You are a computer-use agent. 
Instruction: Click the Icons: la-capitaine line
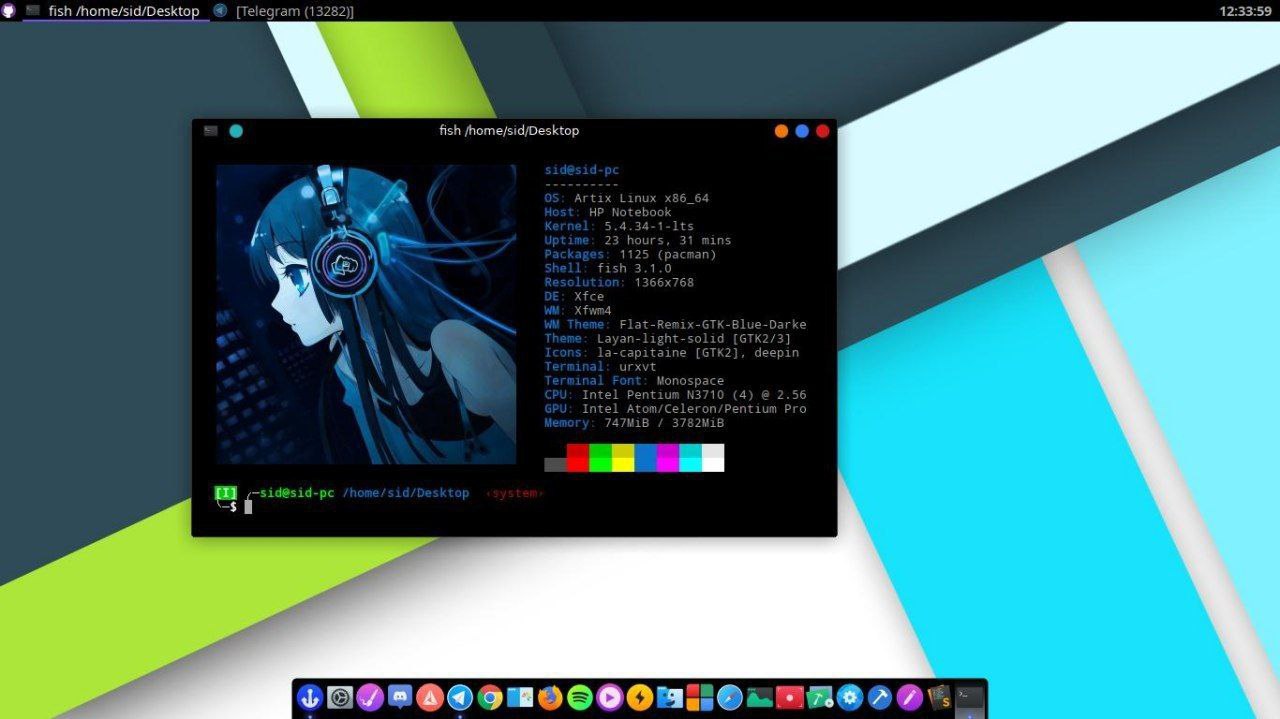672,352
